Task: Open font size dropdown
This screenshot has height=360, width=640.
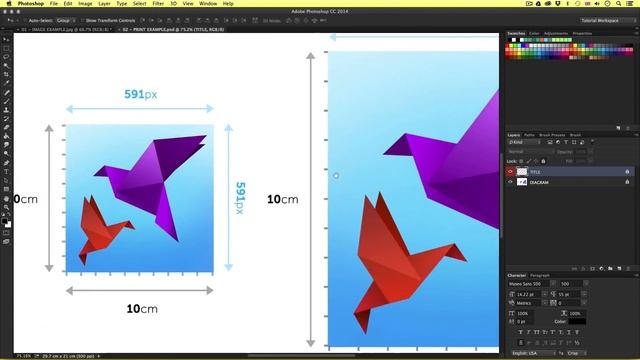Action: coord(545,294)
